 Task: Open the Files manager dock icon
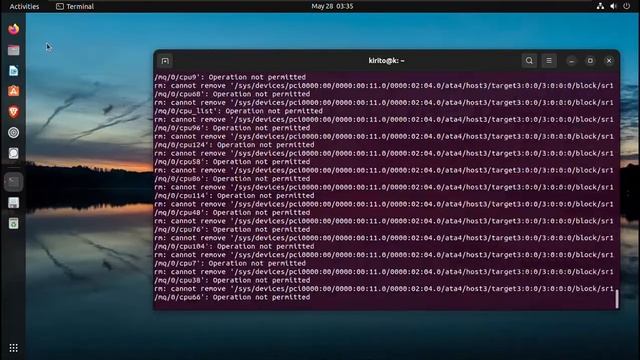(13, 50)
